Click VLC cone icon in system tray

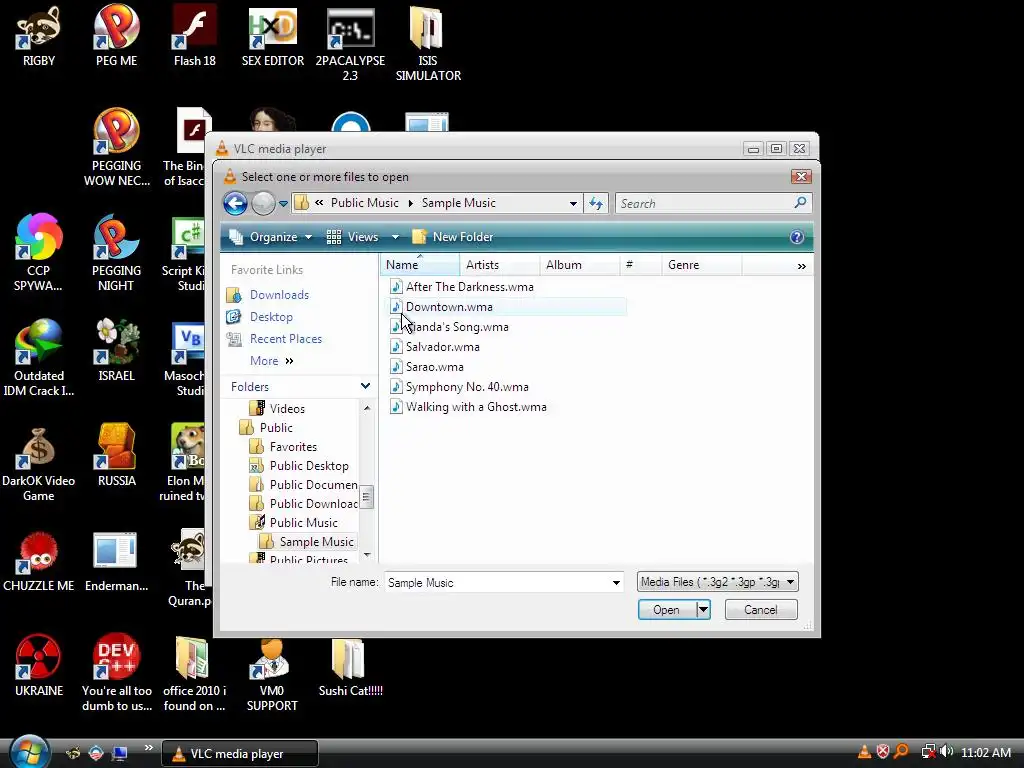863,752
